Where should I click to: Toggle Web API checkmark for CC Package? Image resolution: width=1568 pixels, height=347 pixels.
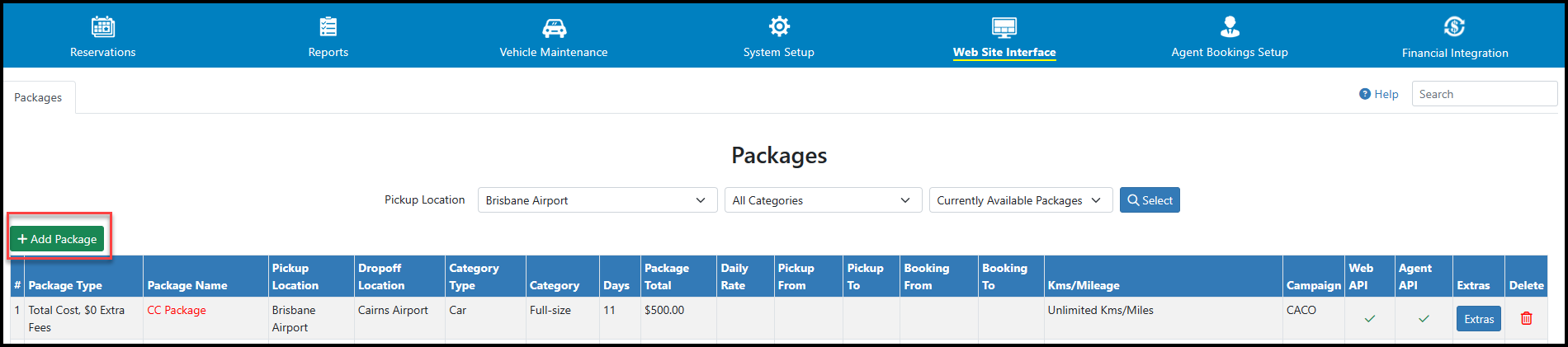(1370, 318)
